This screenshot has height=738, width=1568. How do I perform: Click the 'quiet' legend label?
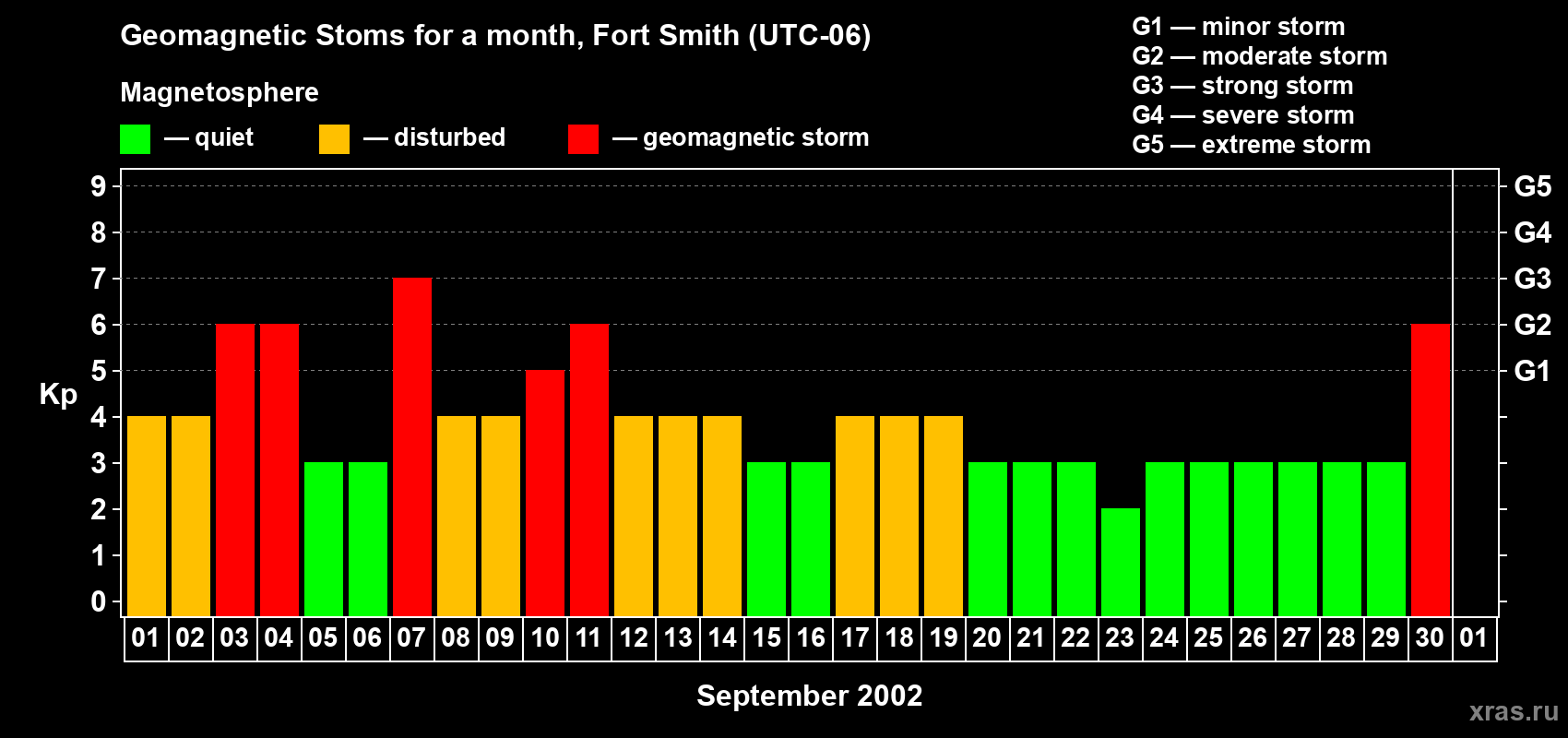224,137
